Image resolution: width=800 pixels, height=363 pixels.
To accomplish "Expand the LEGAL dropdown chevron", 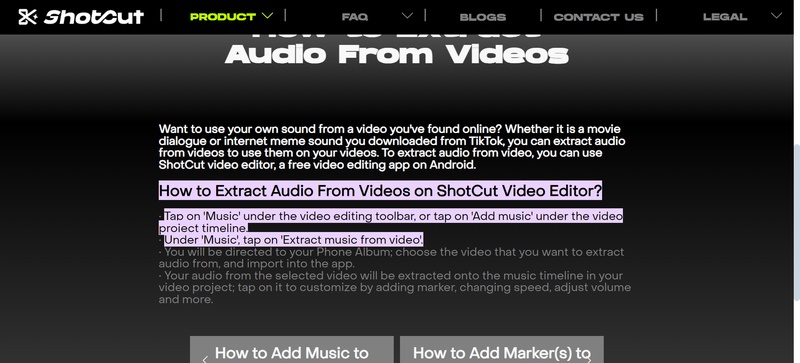I will (776, 16).
